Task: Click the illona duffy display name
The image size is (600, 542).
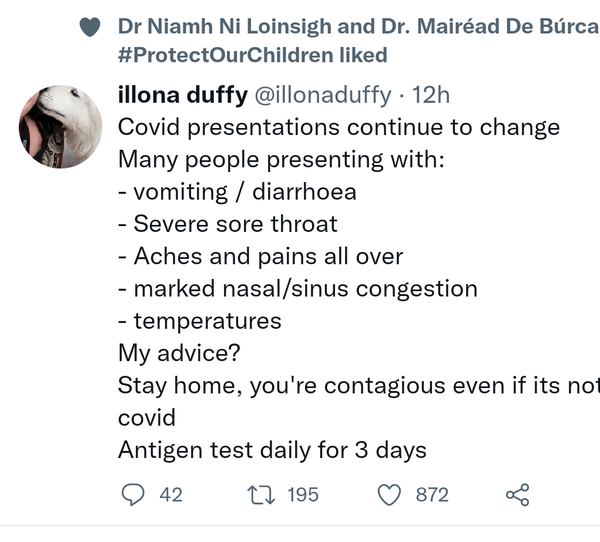Action: (x=182, y=95)
